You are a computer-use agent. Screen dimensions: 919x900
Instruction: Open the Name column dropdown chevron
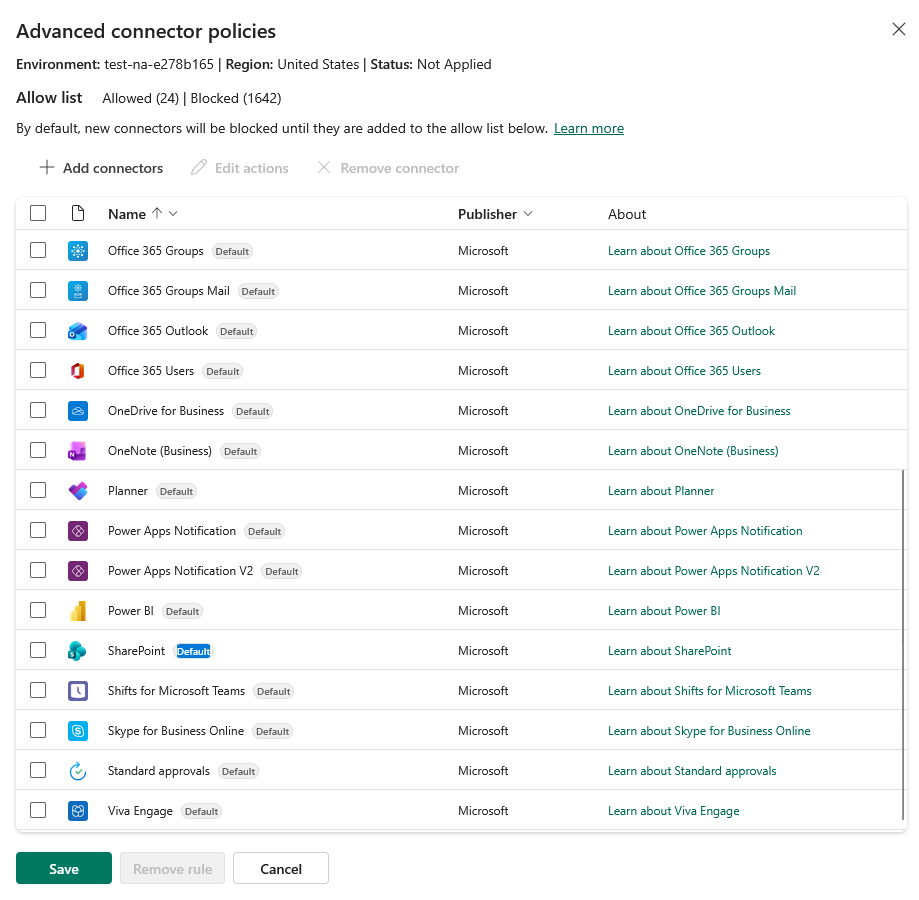click(173, 214)
